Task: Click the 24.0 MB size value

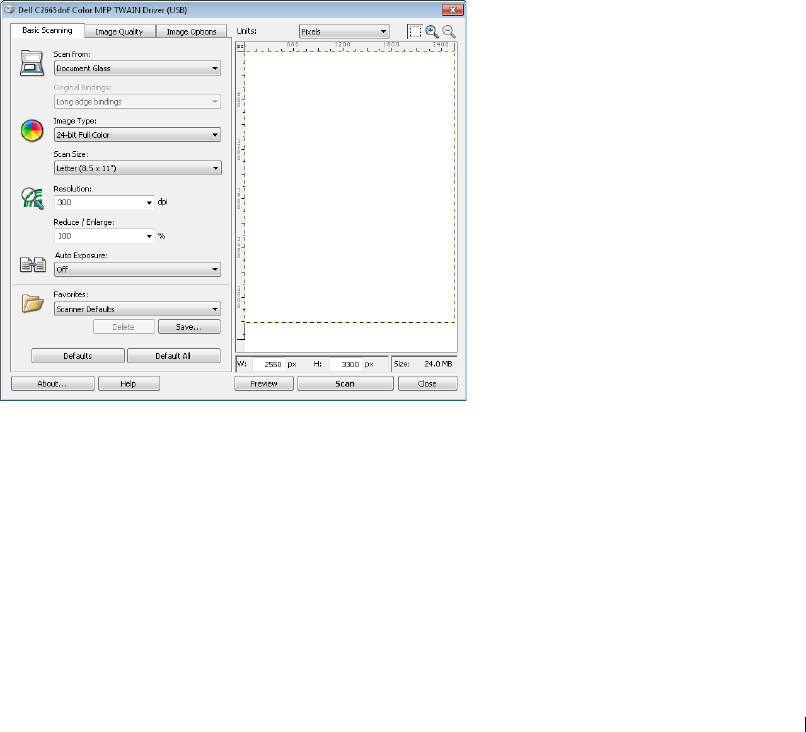Action: pos(438,363)
